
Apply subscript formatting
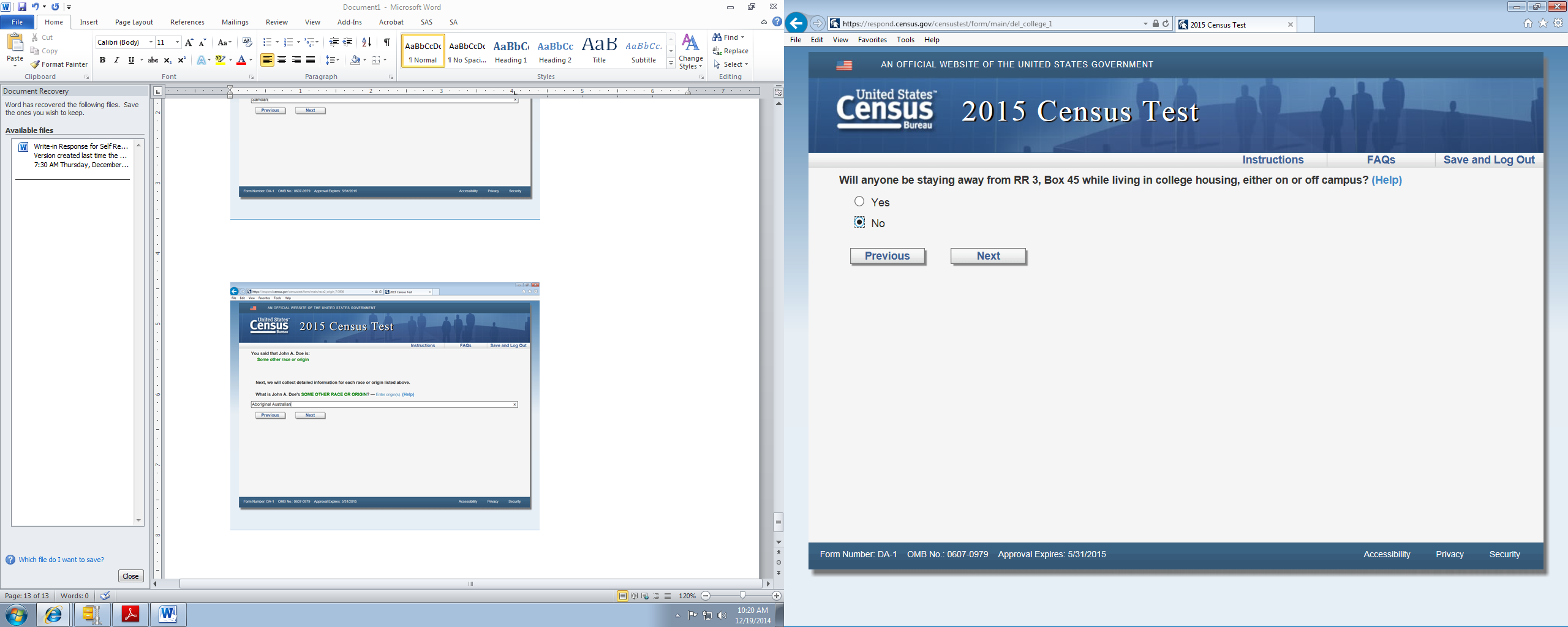click(167, 60)
